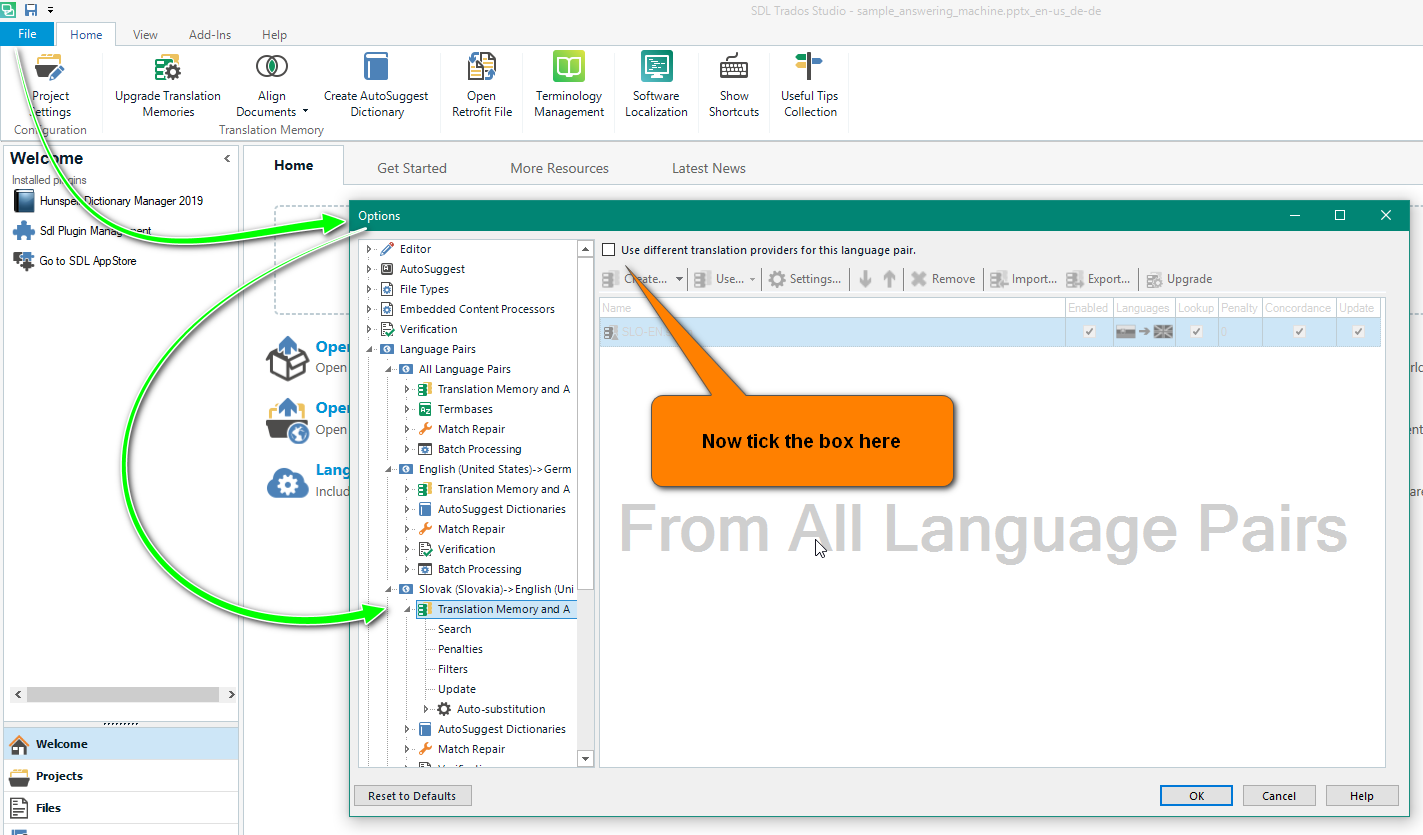Expand the Verification top-level node
1423x835 pixels.
click(x=369, y=329)
